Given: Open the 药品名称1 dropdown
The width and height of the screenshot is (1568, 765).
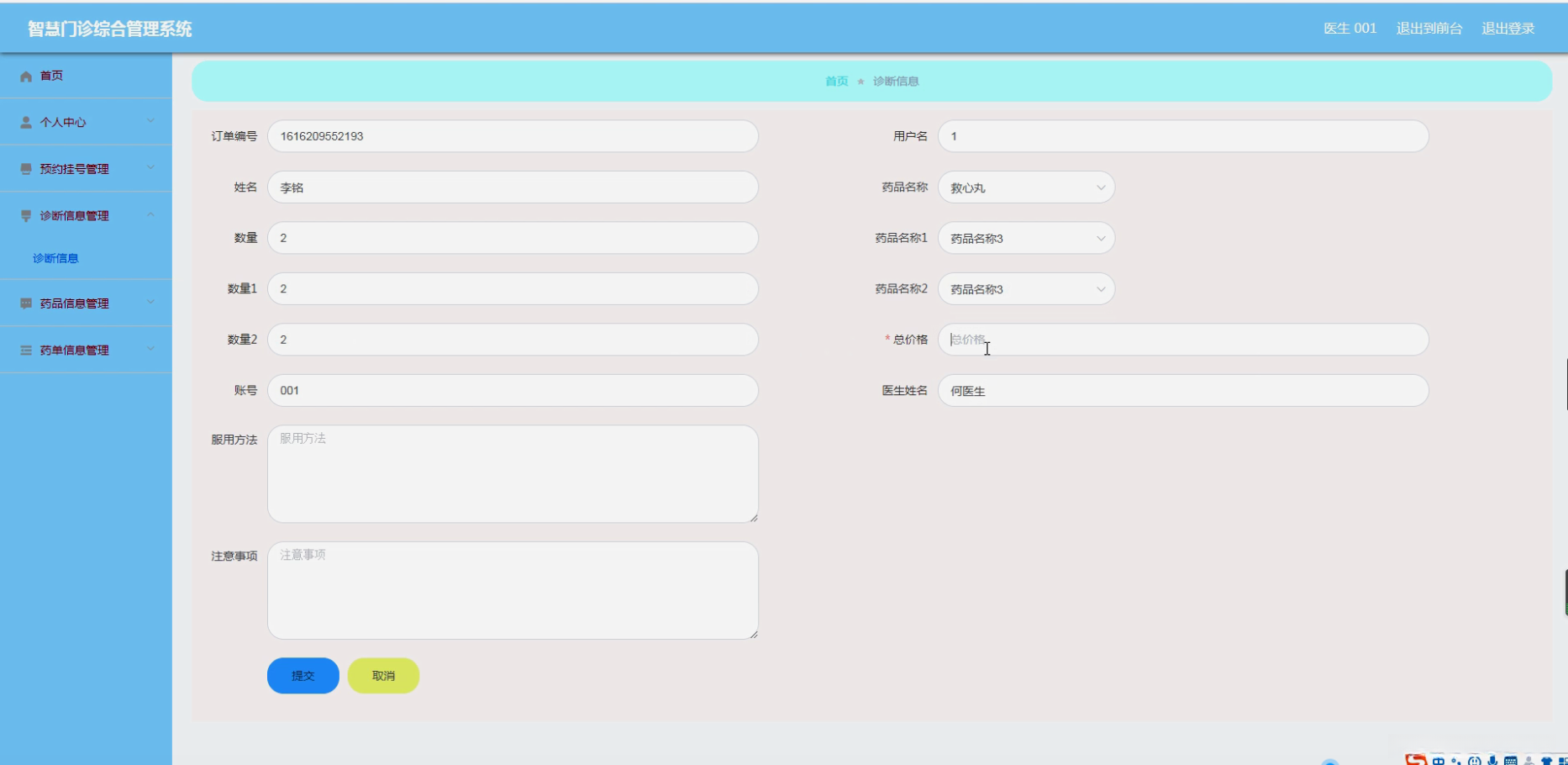Looking at the screenshot, I should click(x=1026, y=239).
